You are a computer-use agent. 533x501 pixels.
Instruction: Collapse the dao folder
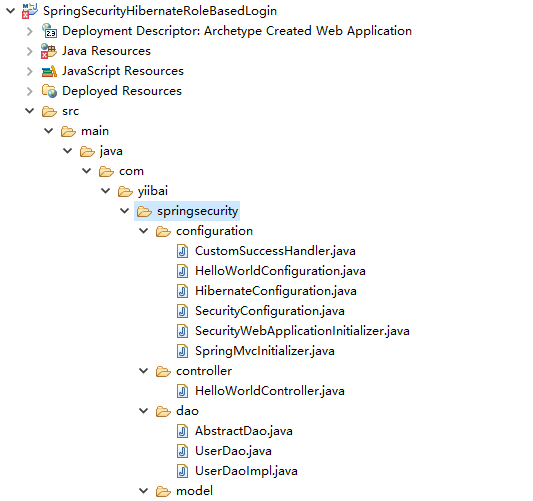(144, 411)
